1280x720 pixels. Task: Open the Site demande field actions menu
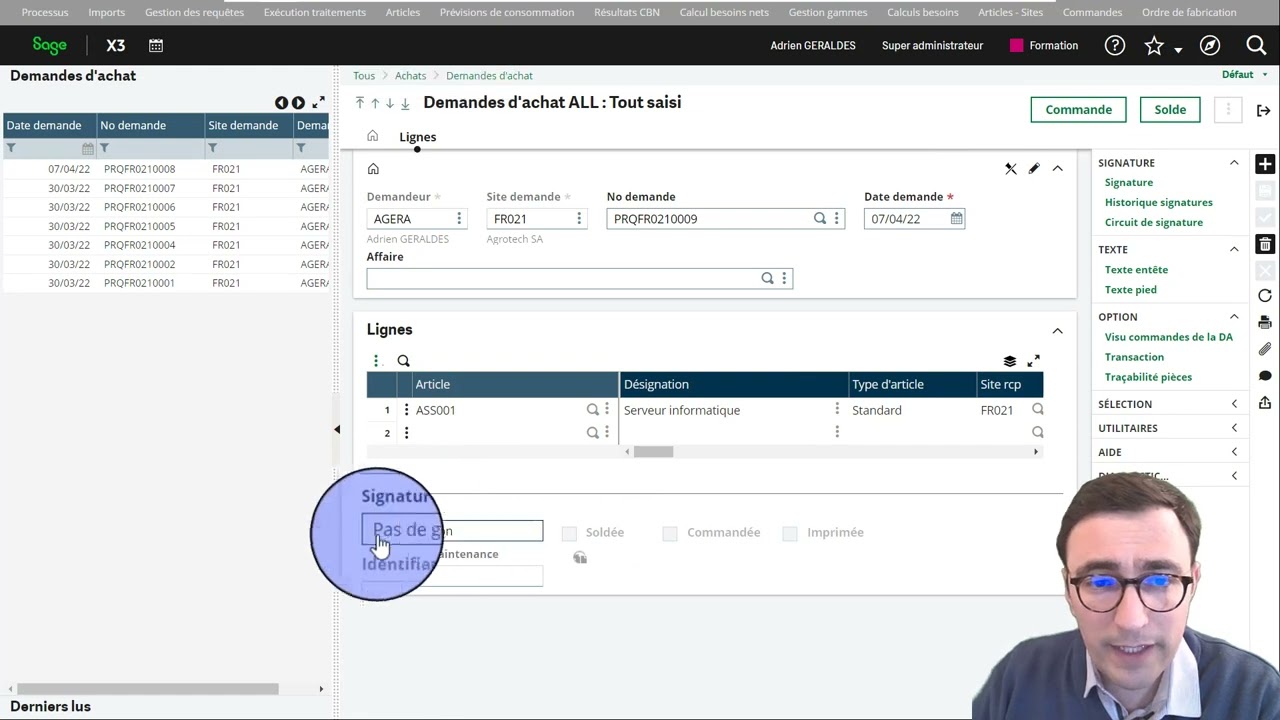pyautogui.click(x=578, y=218)
